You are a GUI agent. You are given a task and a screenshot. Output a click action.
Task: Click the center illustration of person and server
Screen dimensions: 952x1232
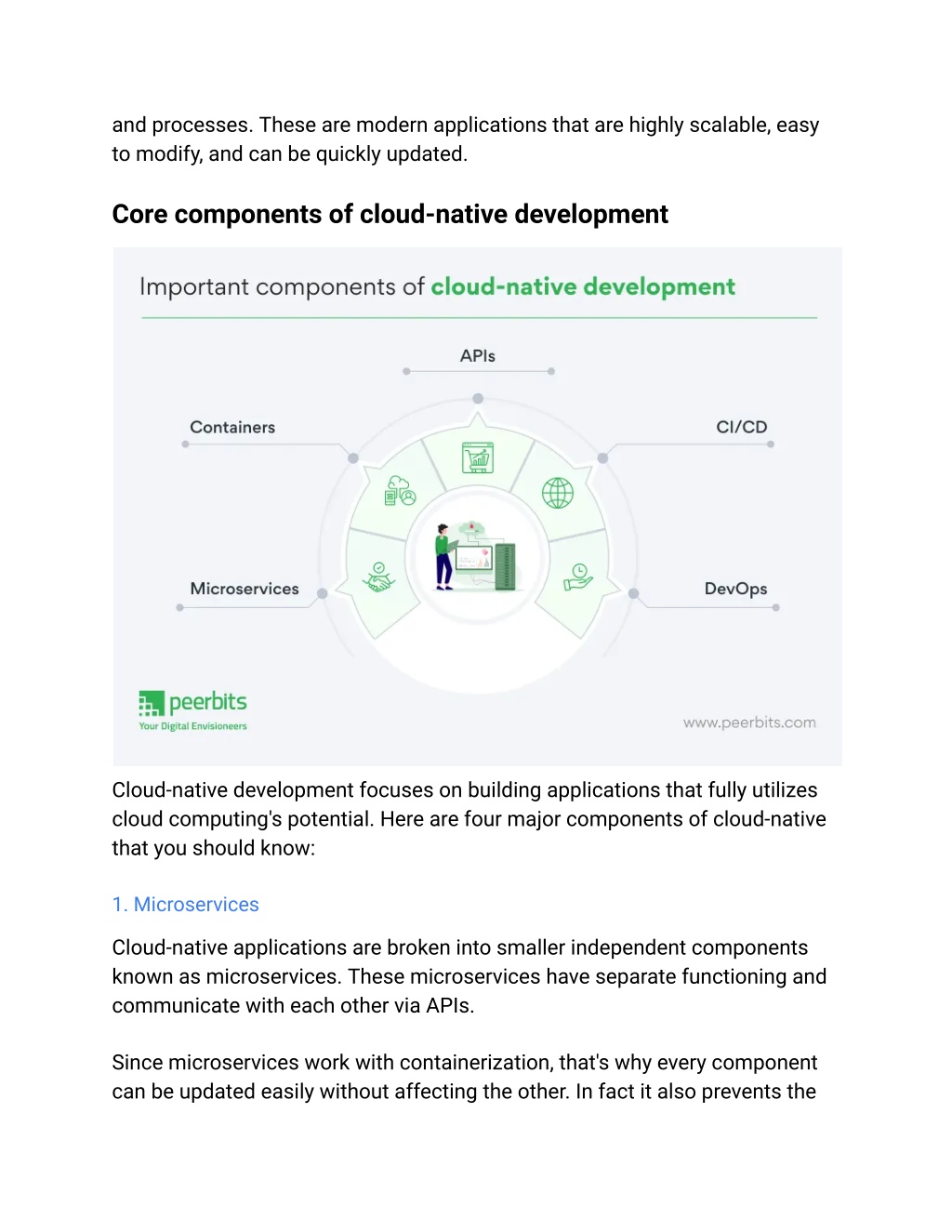476,556
